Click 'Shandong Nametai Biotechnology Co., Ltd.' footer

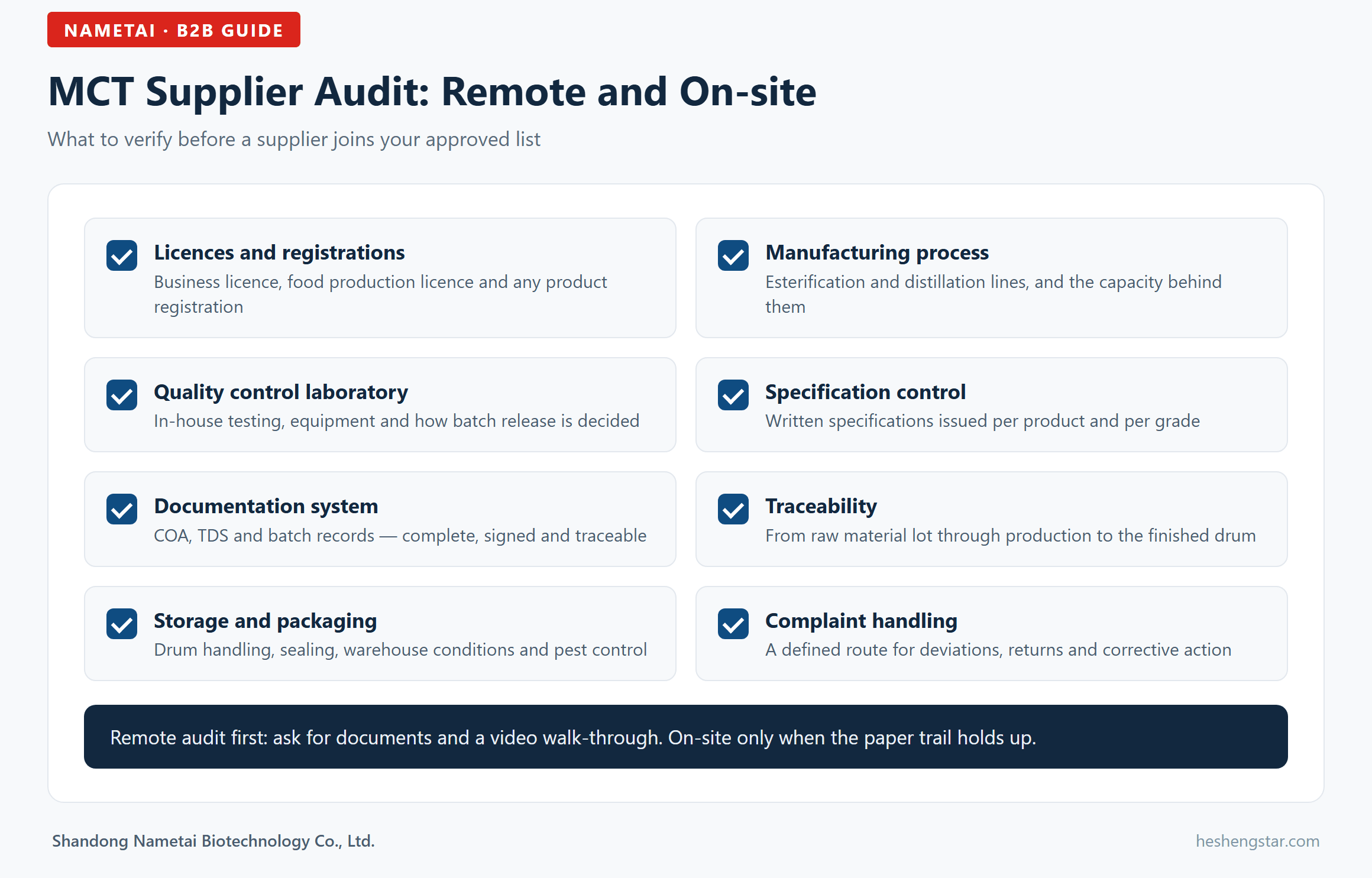tap(213, 841)
